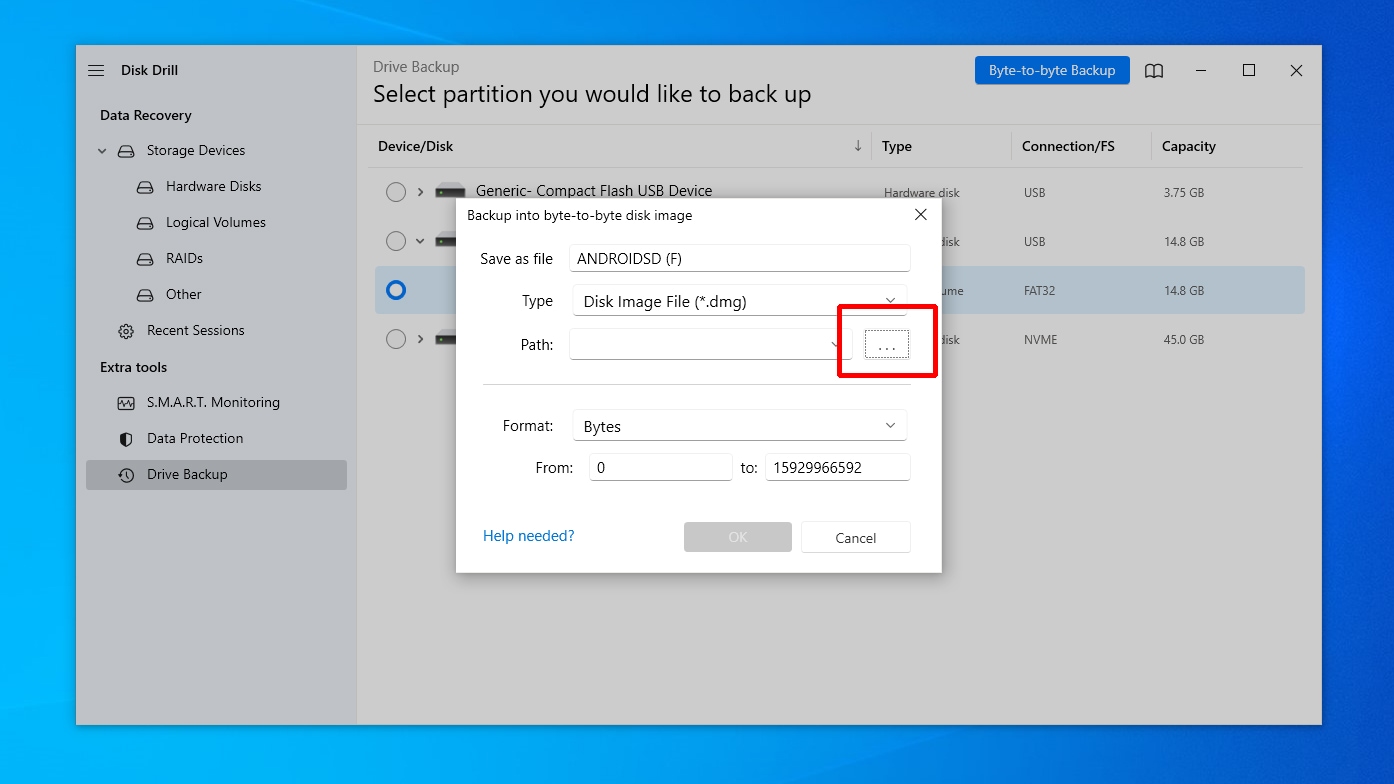Collapse the Storage Devices tree
This screenshot has height=784, width=1394.
(x=102, y=151)
